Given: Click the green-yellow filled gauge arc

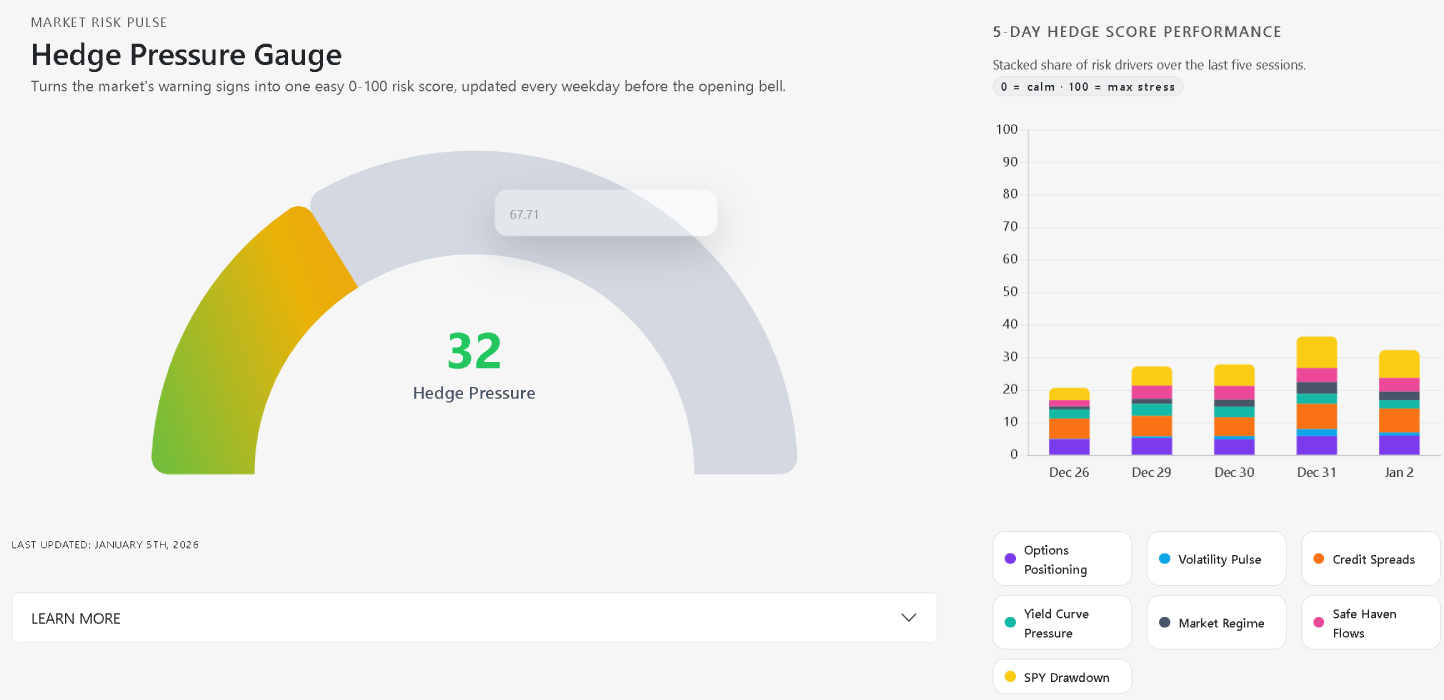Looking at the screenshot, I should click(230, 340).
